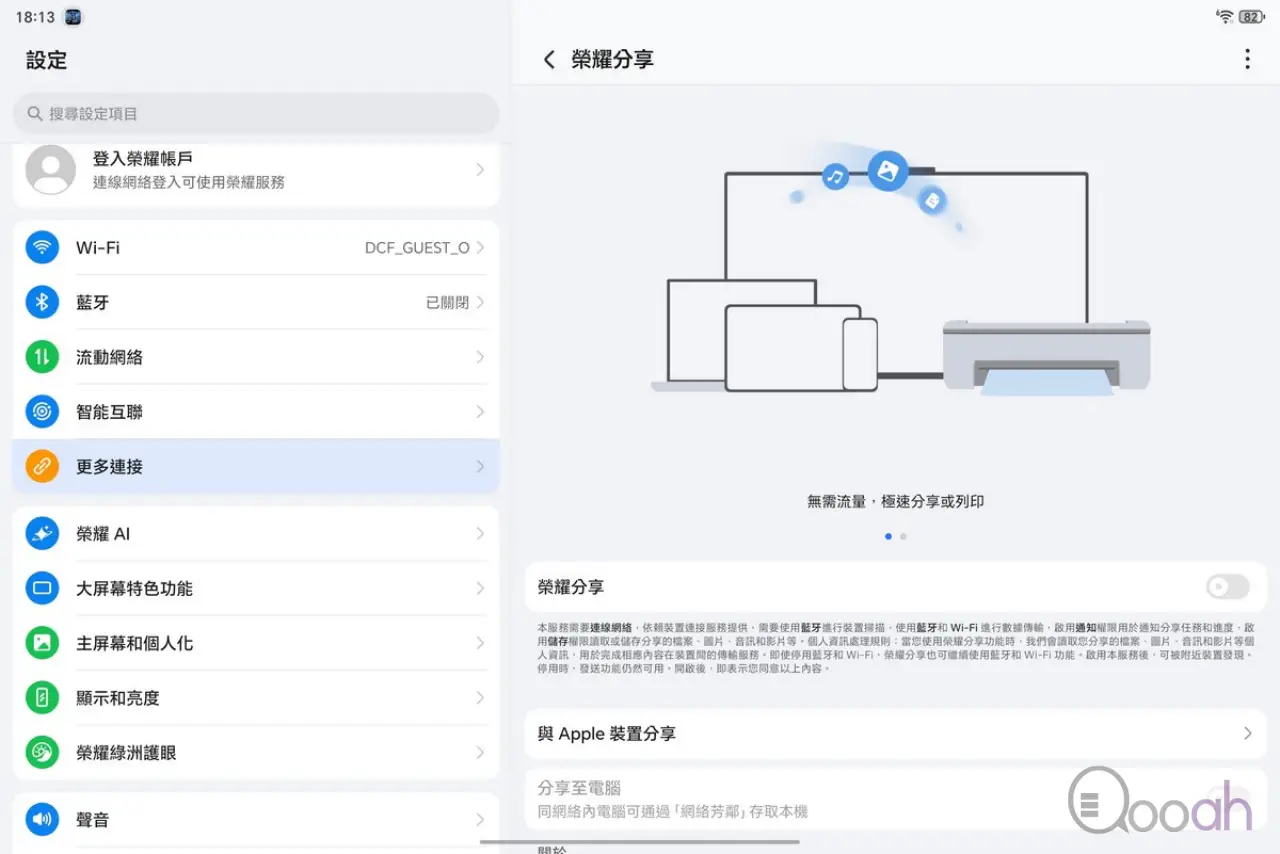Image resolution: width=1280 pixels, height=854 pixels.
Task: Tap the 更多連接 link icon
Action: [42, 466]
